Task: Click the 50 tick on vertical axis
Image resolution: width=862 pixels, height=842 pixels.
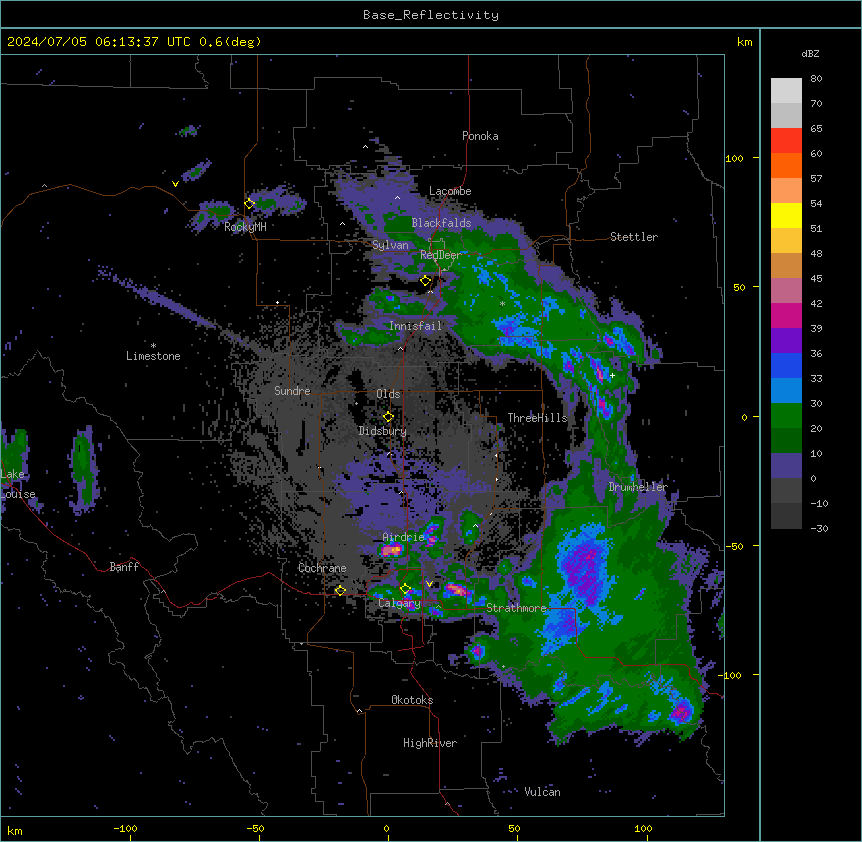Action: [x=739, y=287]
